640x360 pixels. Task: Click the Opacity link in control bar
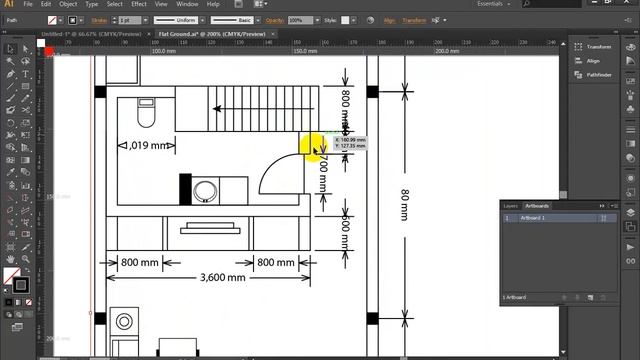[x=275, y=20]
